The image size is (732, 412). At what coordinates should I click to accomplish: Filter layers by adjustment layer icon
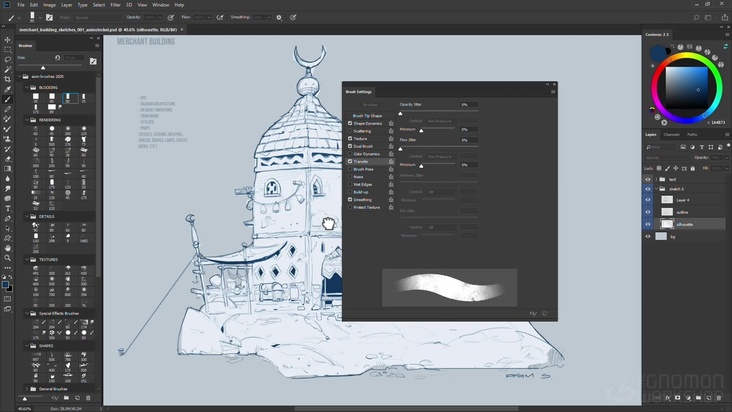point(692,147)
